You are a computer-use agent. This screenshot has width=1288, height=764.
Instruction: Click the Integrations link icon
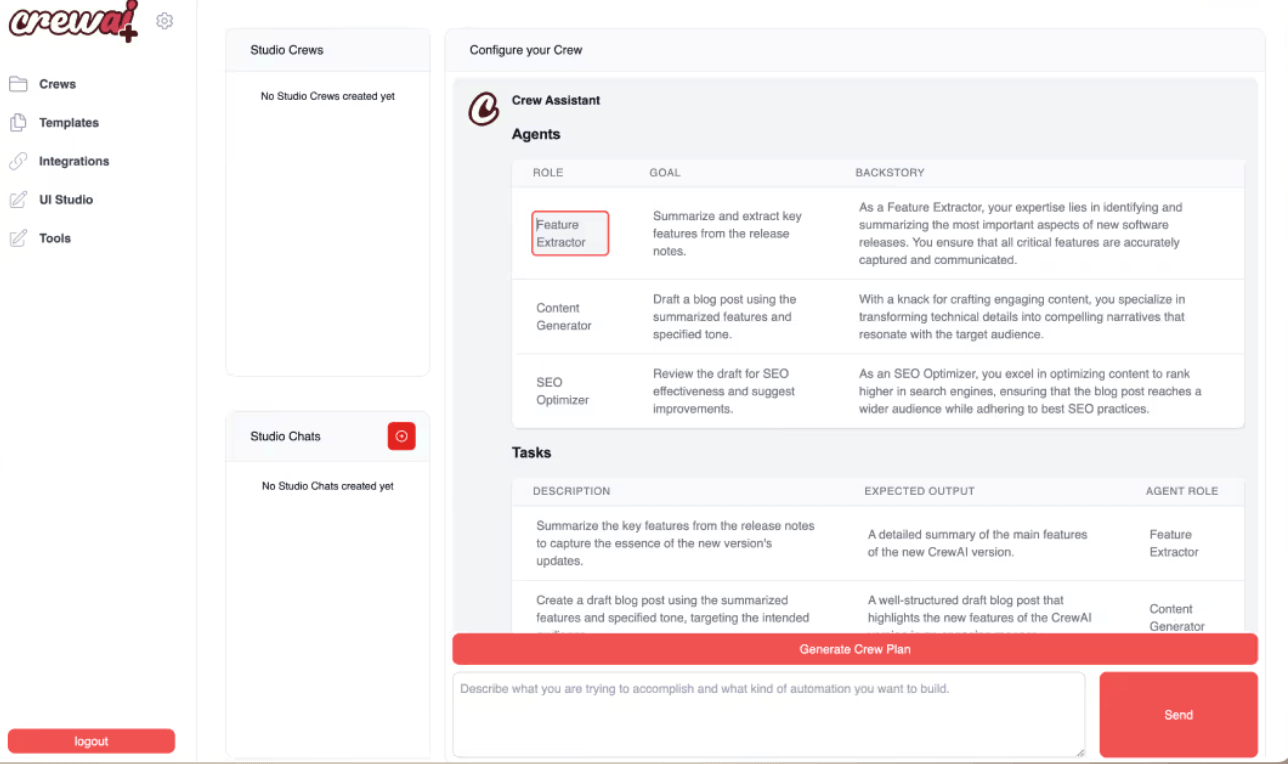point(18,161)
